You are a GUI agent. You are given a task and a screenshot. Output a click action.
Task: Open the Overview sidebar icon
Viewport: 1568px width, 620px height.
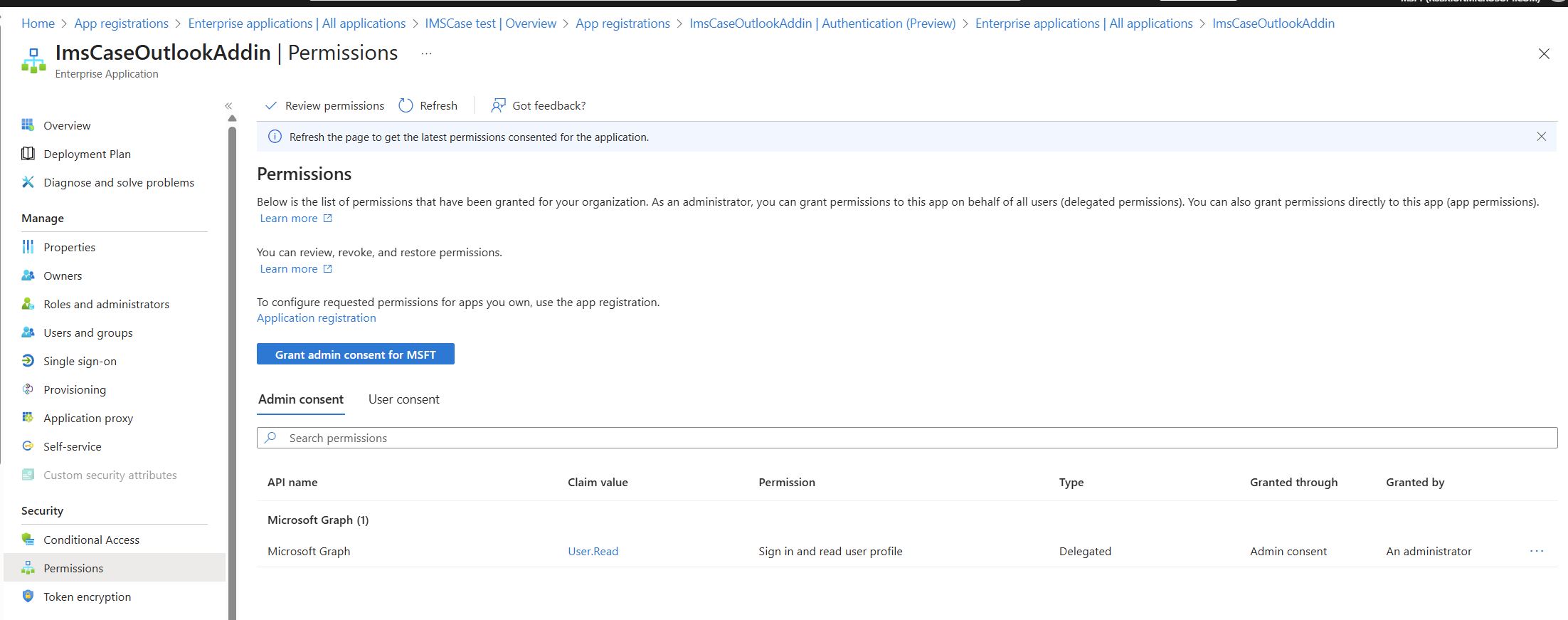(x=28, y=125)
